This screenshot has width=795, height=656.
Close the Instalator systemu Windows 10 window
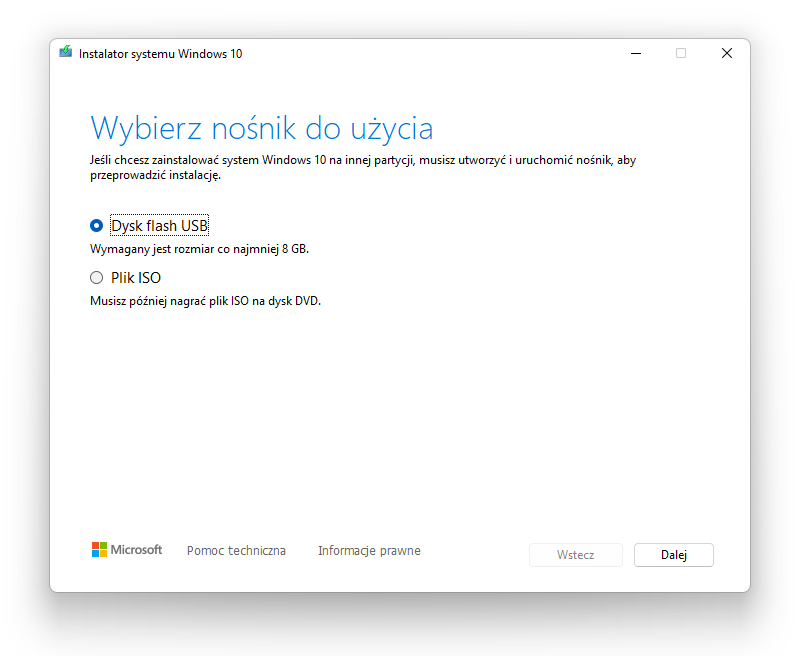coord(727,53)
